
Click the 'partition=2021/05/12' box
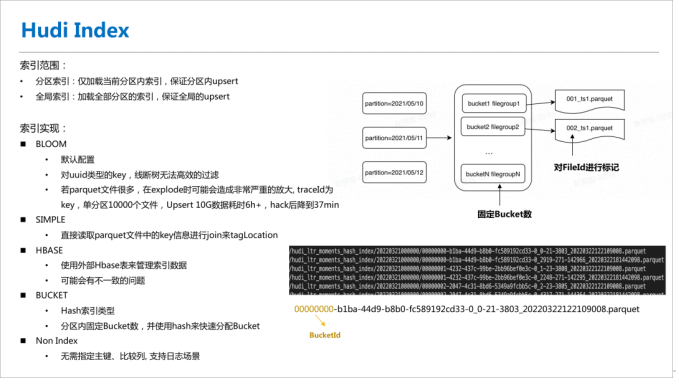394,172
